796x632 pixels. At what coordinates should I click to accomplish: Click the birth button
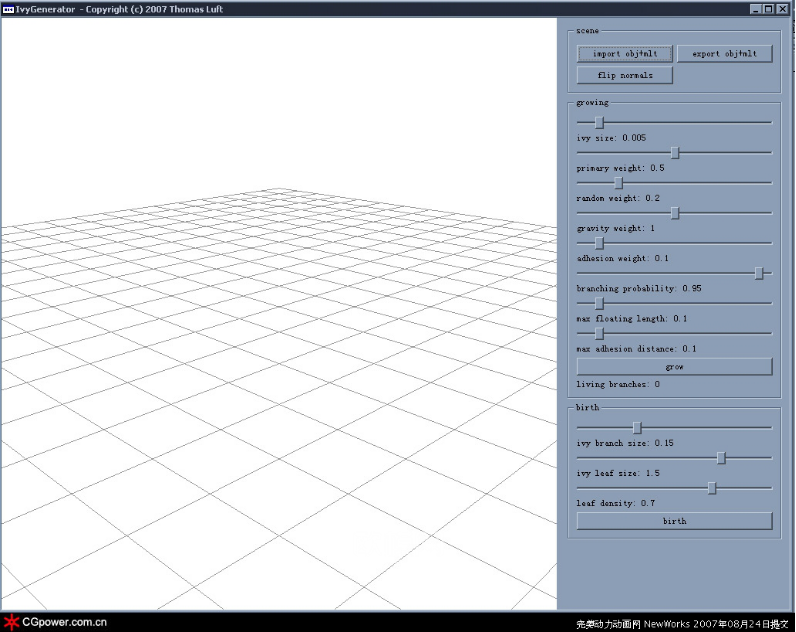[x=674, y=521]
